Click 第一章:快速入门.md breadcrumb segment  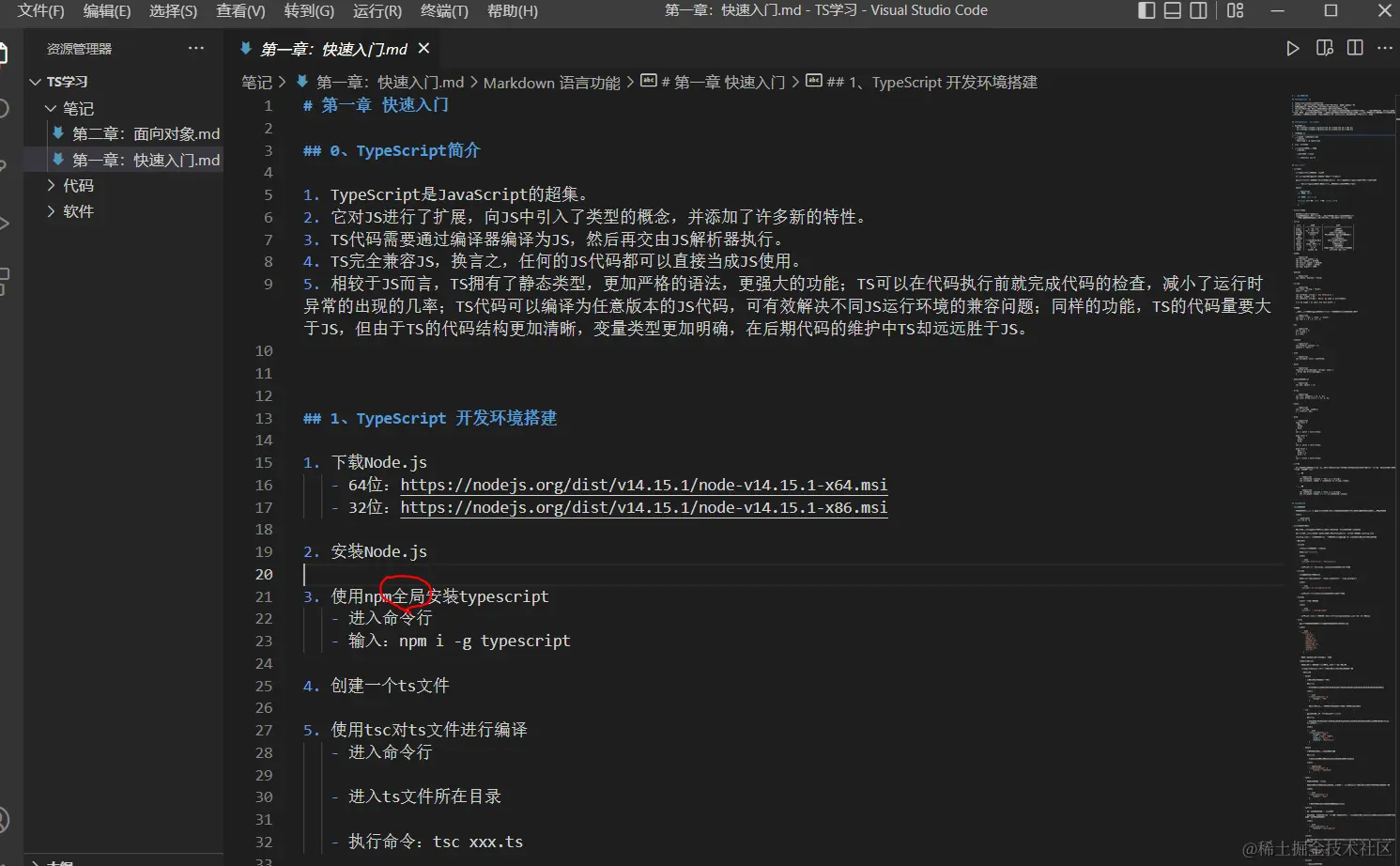tap(390, 83)
